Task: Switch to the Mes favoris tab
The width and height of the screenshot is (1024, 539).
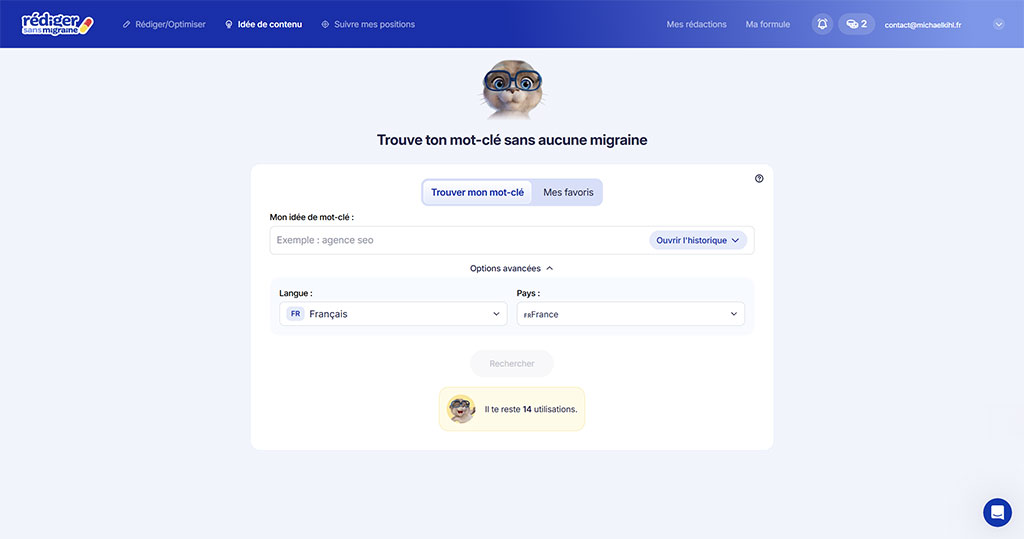Action: point(568,192)
